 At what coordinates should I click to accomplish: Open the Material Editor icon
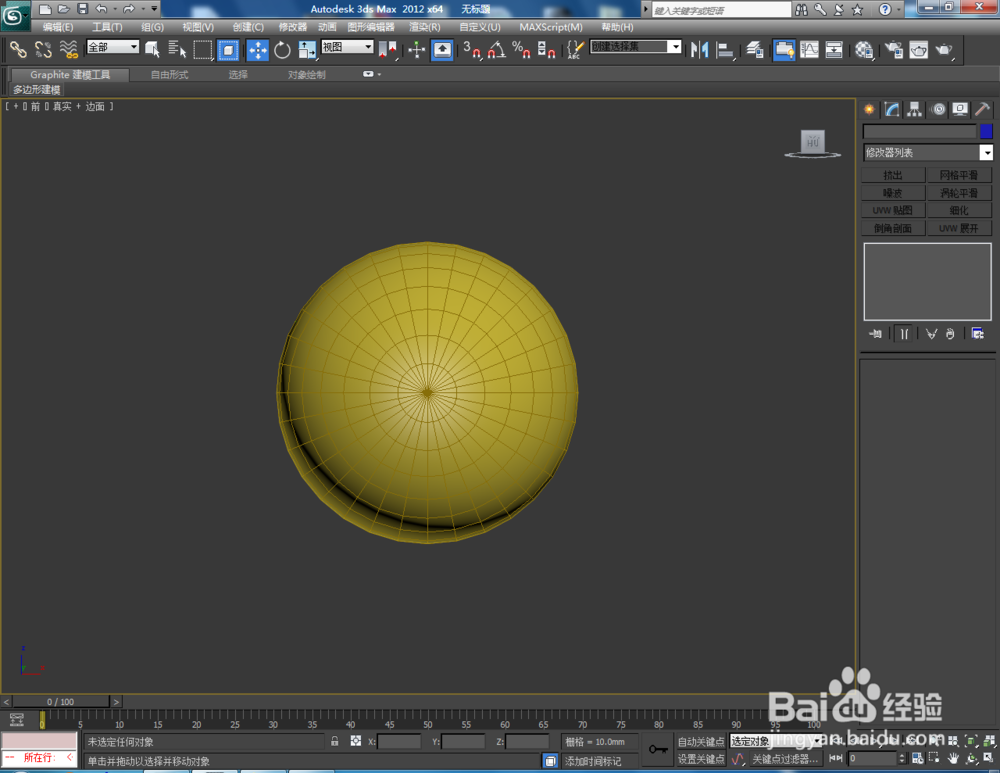[864, 49]
